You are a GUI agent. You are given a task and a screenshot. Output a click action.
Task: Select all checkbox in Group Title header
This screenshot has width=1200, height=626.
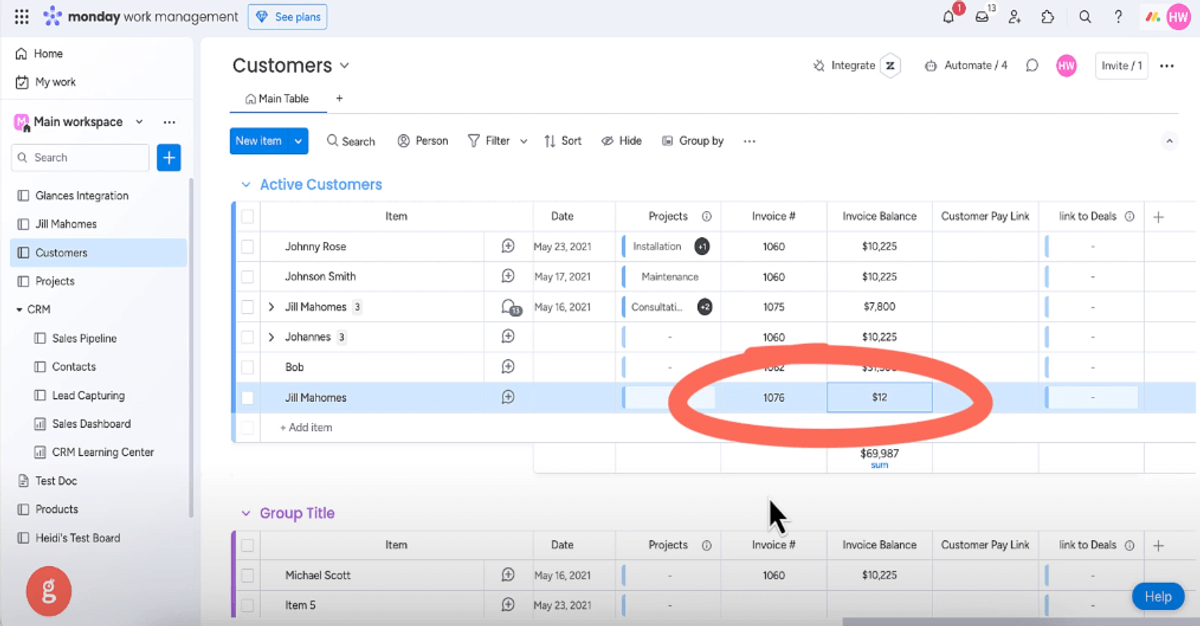[x=247, y=545]
